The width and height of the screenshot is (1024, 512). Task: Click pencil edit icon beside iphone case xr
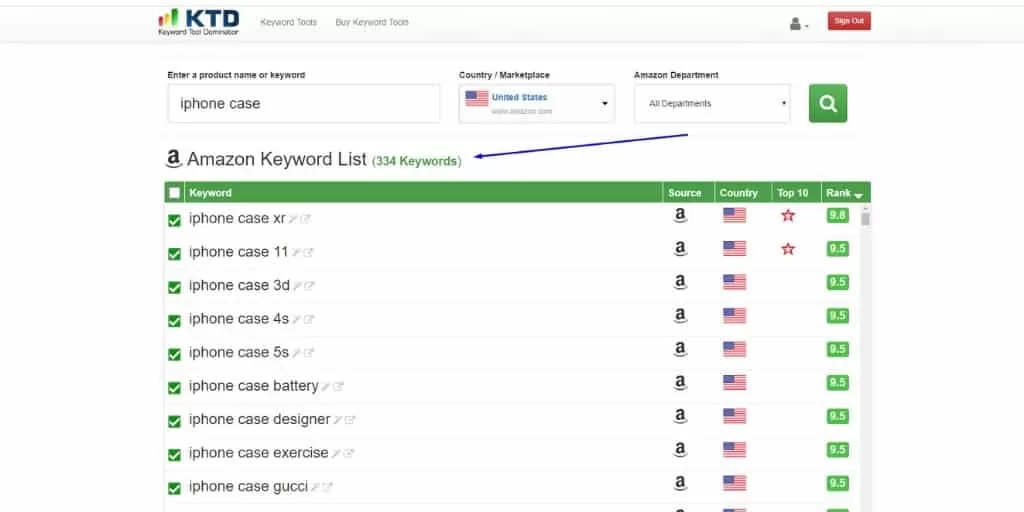click(x=293, y=219)
